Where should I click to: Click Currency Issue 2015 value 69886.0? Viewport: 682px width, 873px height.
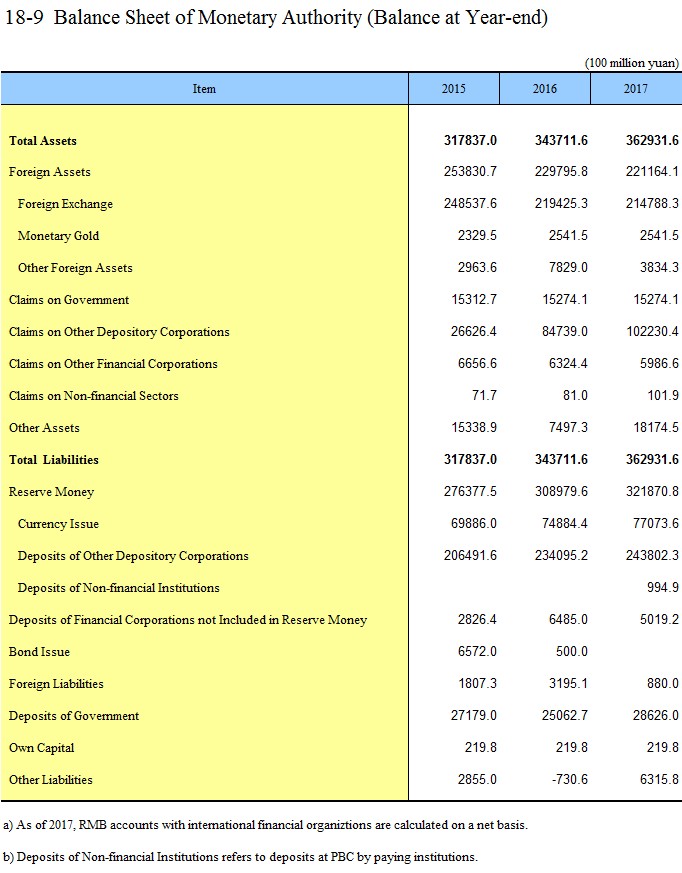point(474,524)
